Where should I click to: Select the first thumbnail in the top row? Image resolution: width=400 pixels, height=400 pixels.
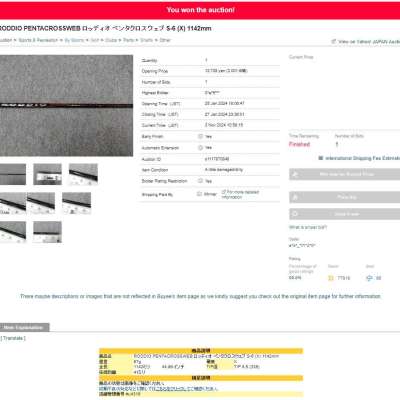pos(13,174)
